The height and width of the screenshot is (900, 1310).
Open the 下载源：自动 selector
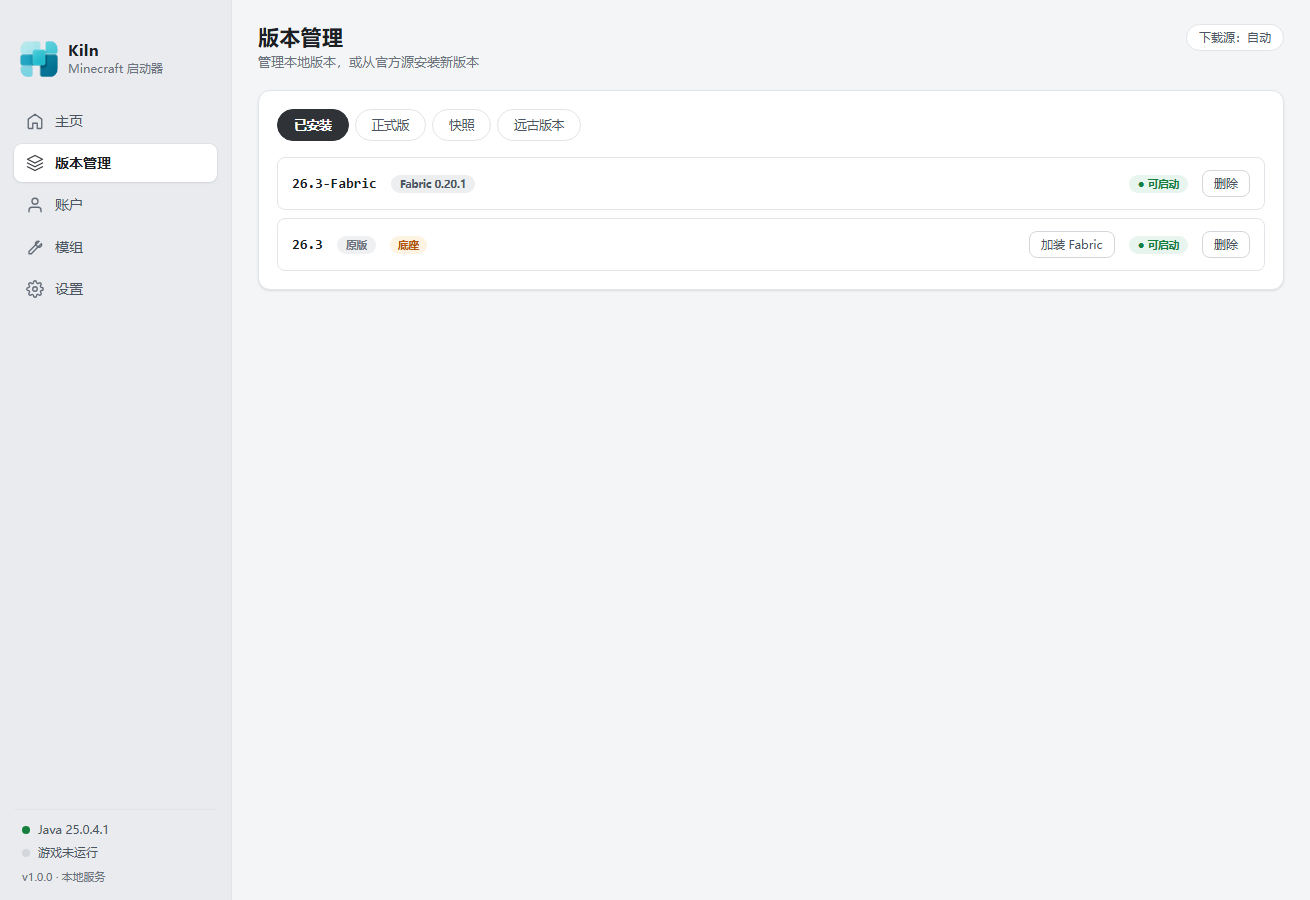pos(1235,38)
